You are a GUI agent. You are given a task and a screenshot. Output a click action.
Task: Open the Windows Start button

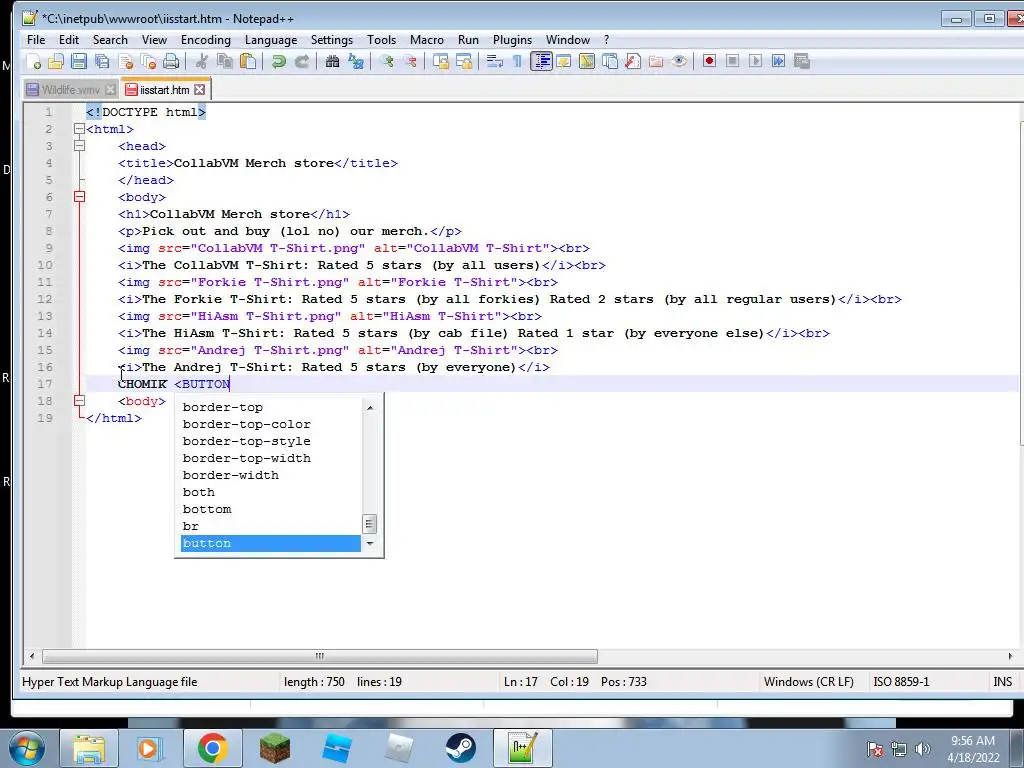click(x=27, y=748)
